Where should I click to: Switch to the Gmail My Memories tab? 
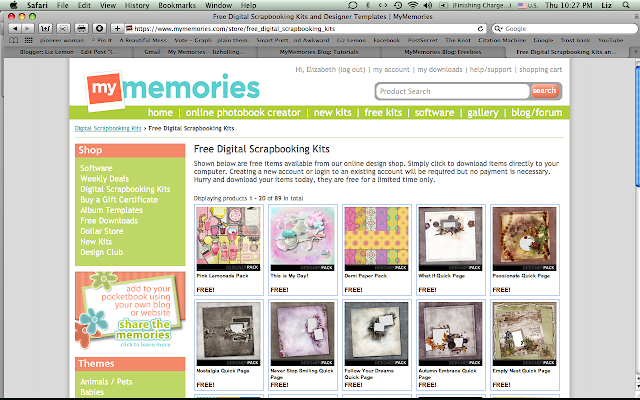[x=194, y=52]
